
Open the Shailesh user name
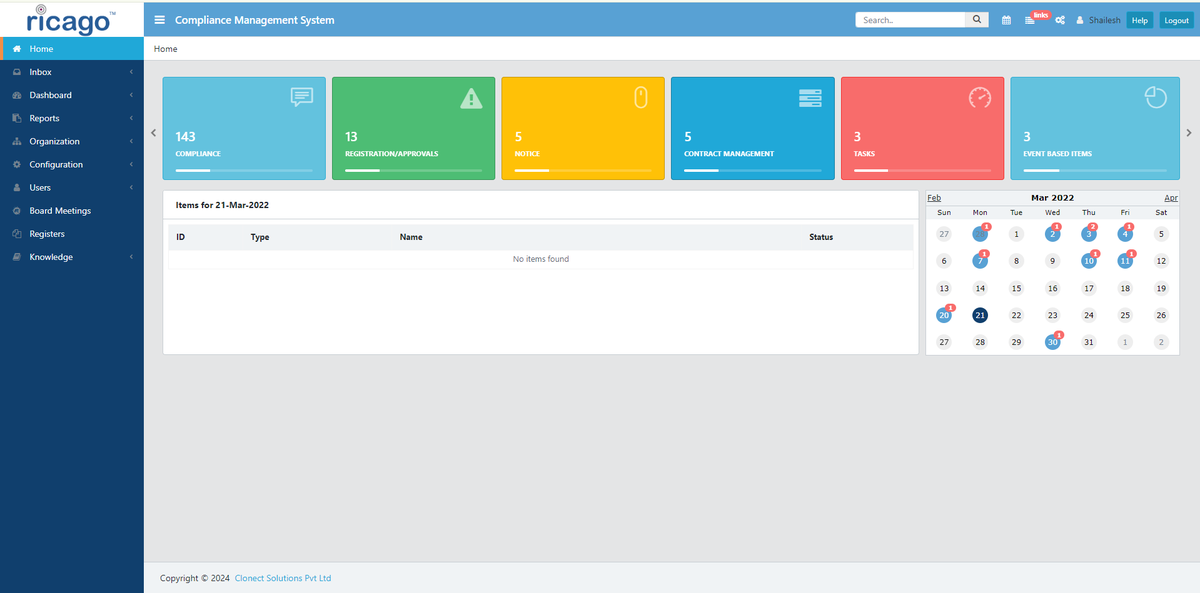[x=1105, y=20]
